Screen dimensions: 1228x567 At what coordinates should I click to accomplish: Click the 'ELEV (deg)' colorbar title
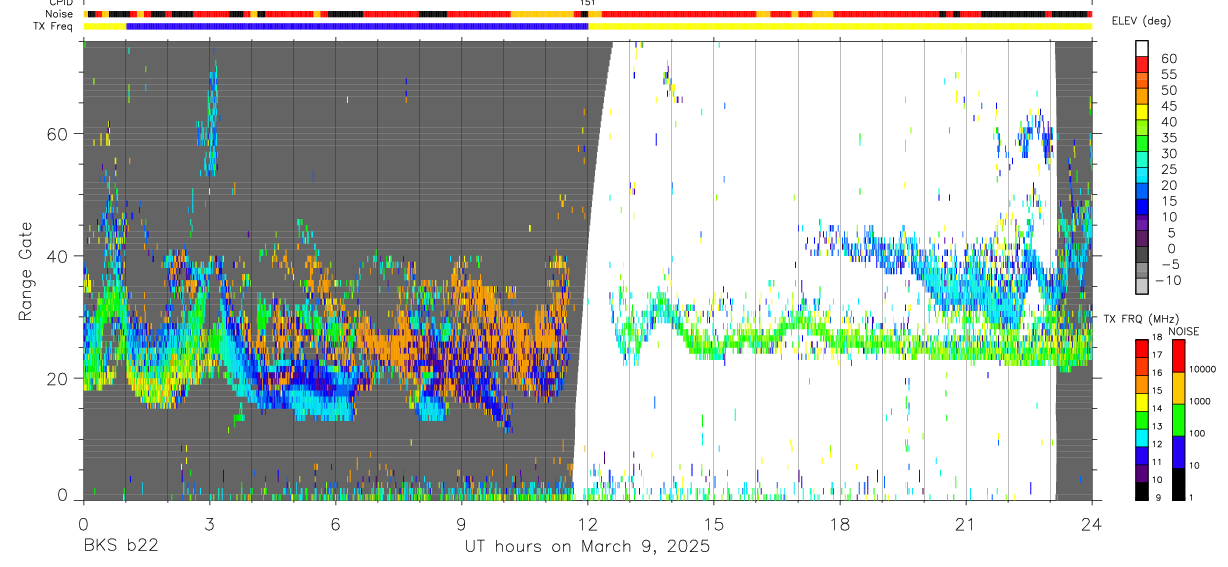click(1141, 21)
